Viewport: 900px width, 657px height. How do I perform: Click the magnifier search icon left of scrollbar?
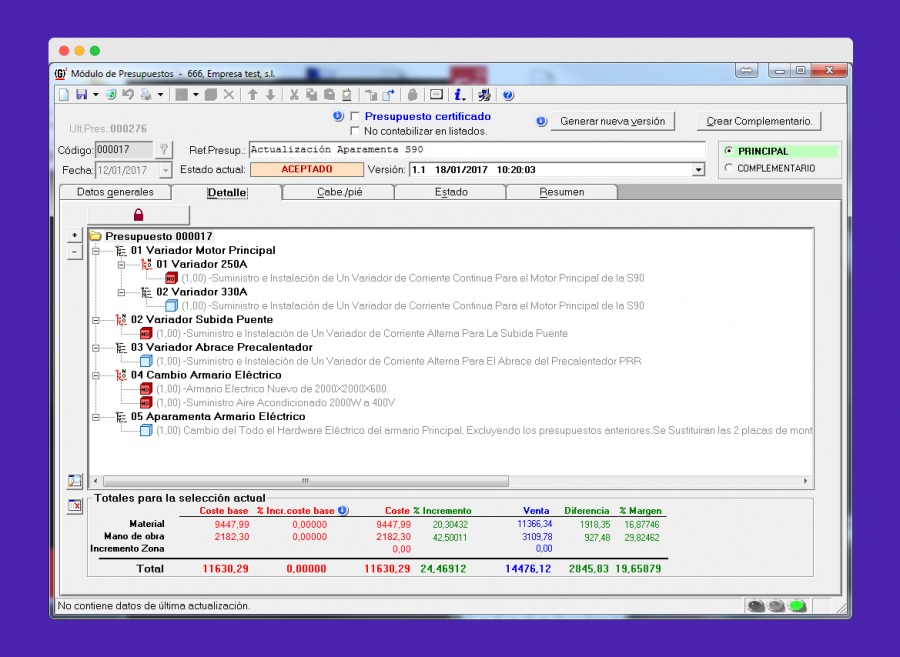coord(75,481)
